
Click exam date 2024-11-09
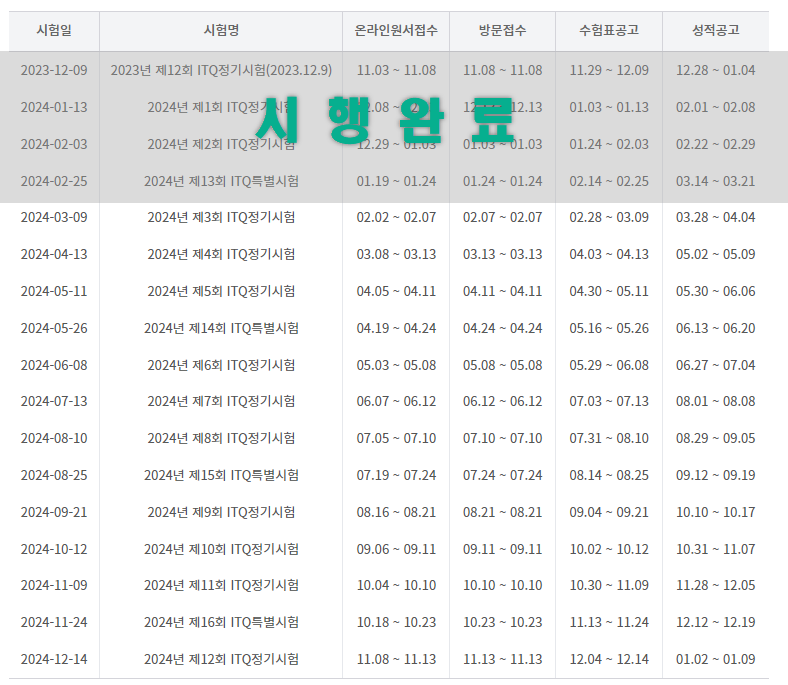[x=54, y=585]
